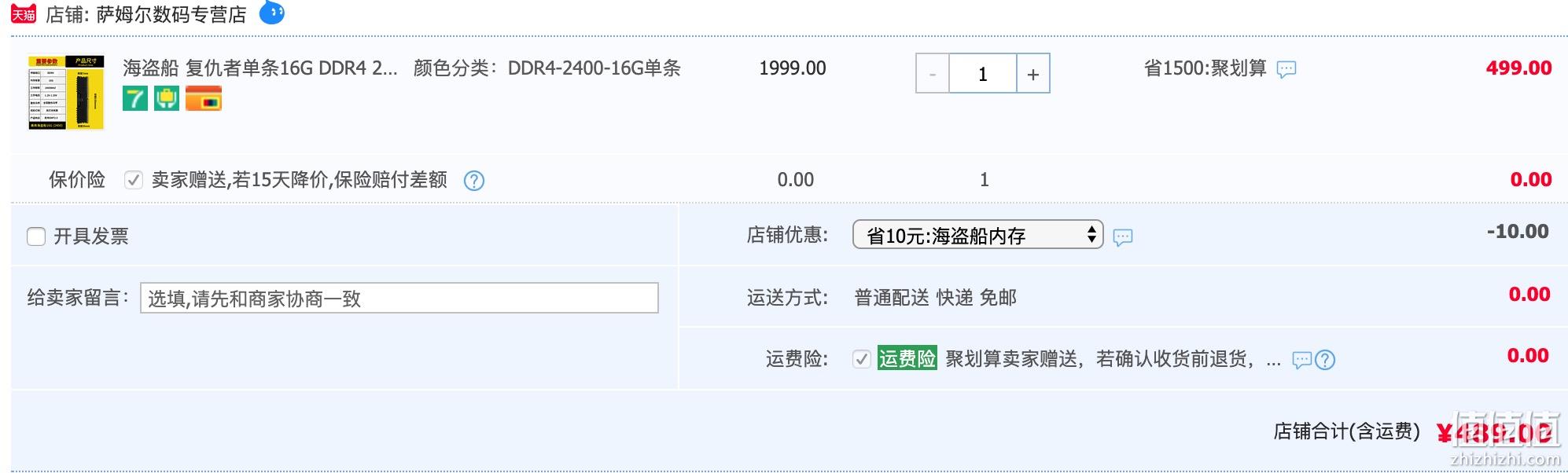Click help icon beside 保价险 description
The height and width of the screenshot is (473, 1568).
pyautogui.click(x=474, y=181)
